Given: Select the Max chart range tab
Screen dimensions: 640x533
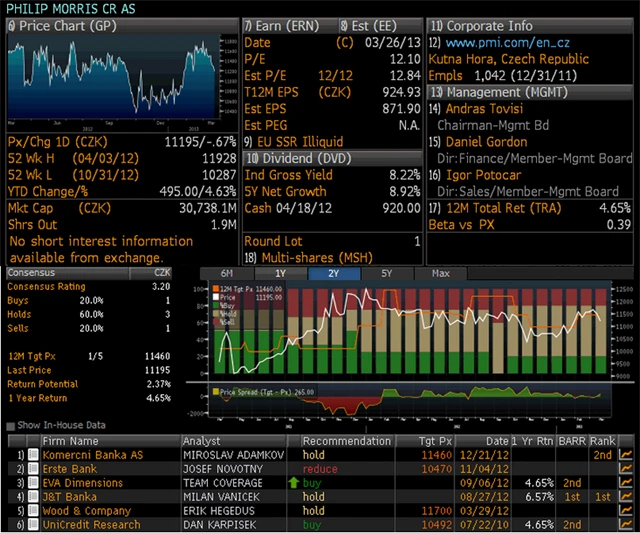Looking at the screenshot, I should 440,273.
